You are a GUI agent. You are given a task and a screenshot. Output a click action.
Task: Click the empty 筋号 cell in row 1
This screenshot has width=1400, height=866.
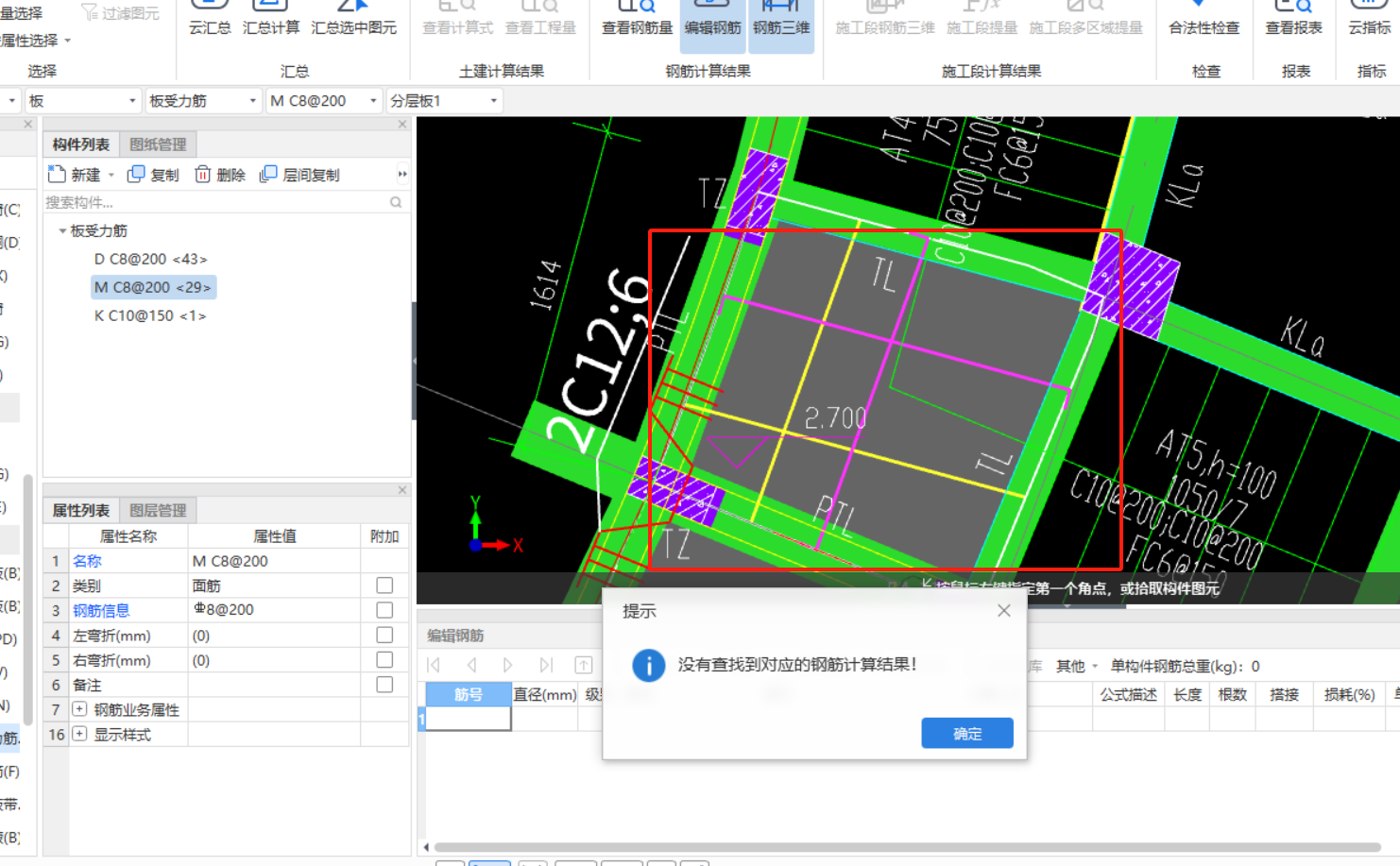click(x=469, y=719)
